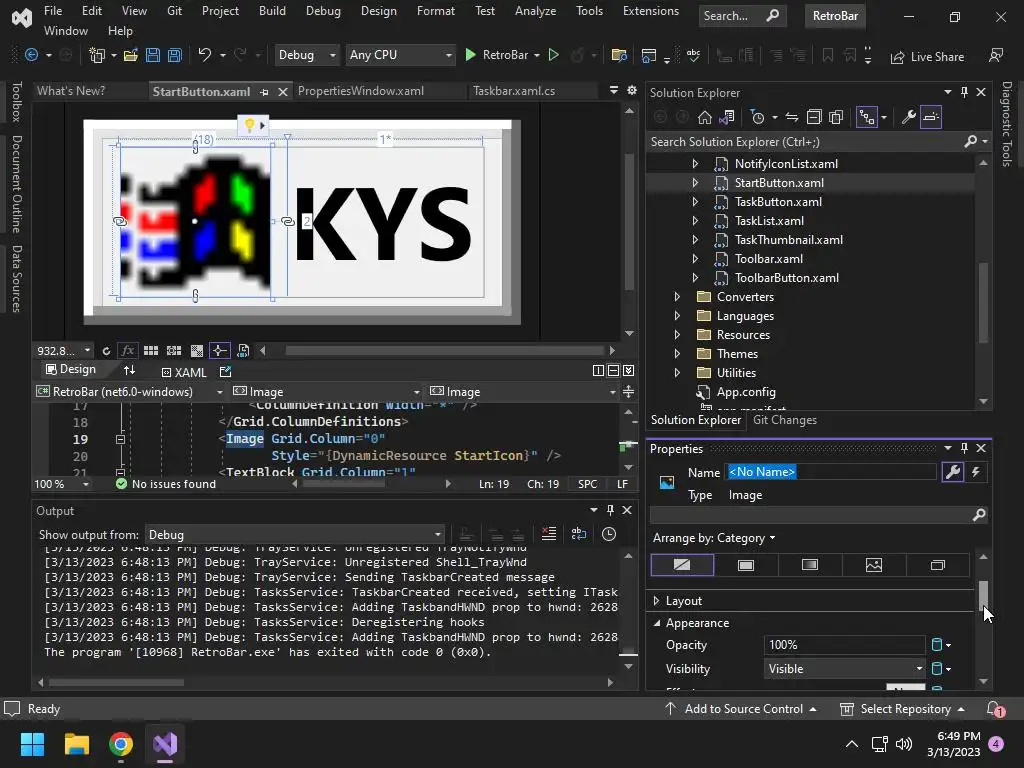This screenshot has height=768, width=1024.
Task: Open the Visibility dropdown in Properties
Action: point(844,669)
